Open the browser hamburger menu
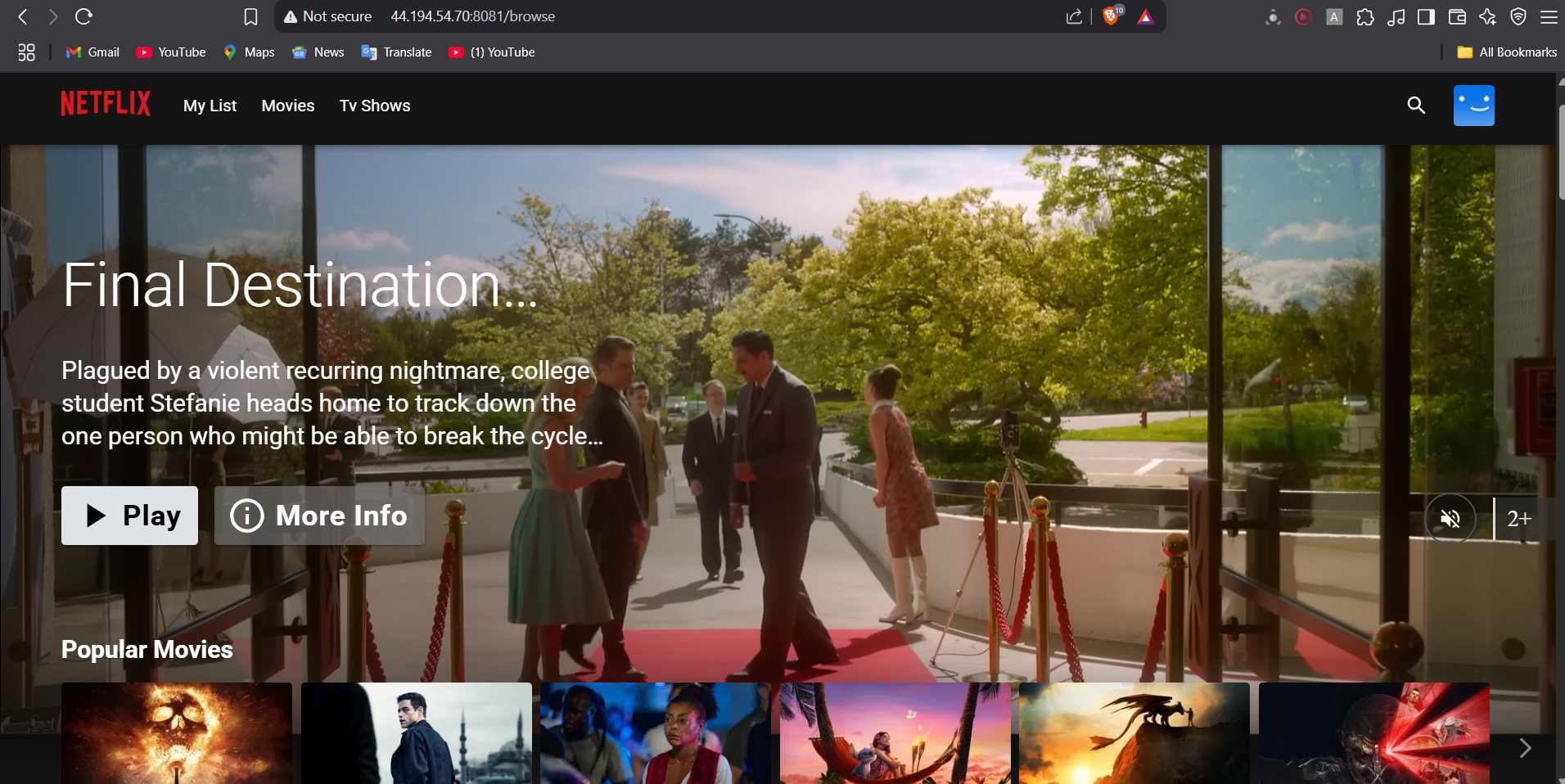The height and width of the screenshot is (784, 1565). [1549, 16]
